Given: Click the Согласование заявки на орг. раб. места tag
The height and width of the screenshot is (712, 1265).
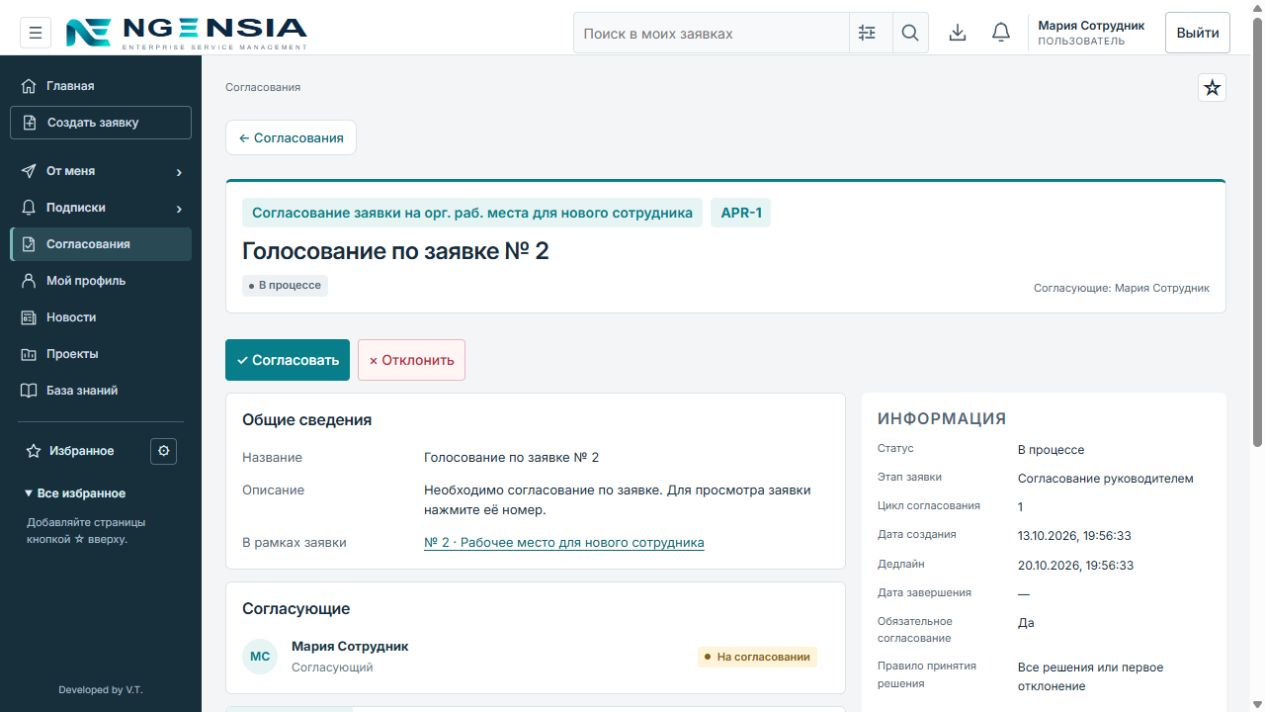Looking at the screenshot, I should pyautogui.click(x=472, y=213).
